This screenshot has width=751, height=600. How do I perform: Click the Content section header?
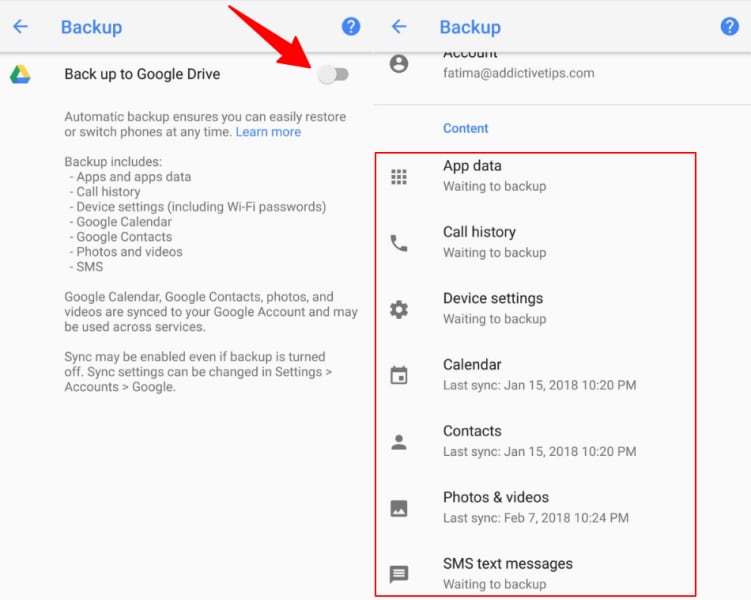(x=466, y=128)
